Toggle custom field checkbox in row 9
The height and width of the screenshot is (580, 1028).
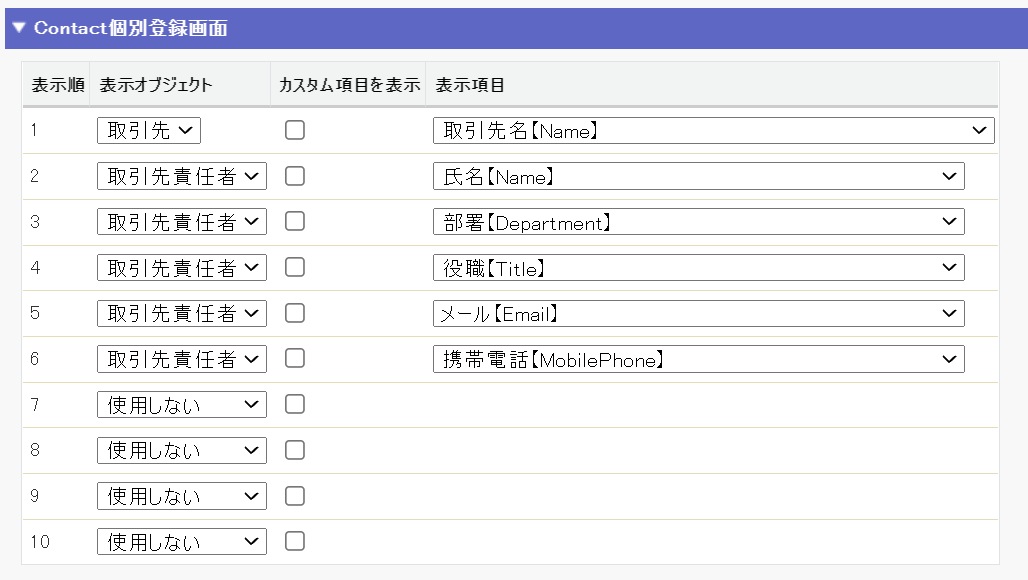(x=295, y=496)
